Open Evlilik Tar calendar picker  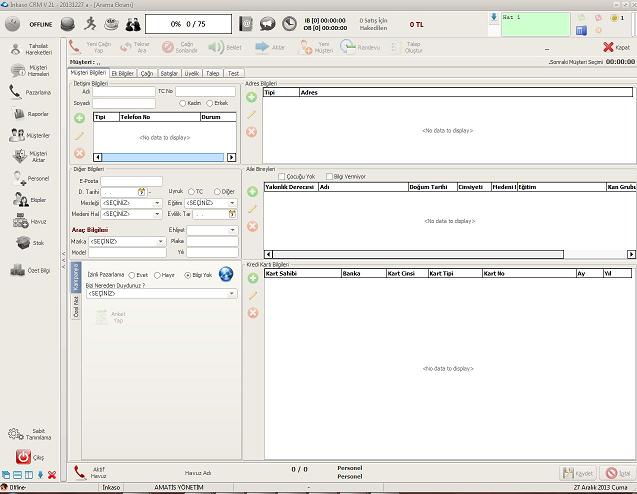click(x=232, y=214)
